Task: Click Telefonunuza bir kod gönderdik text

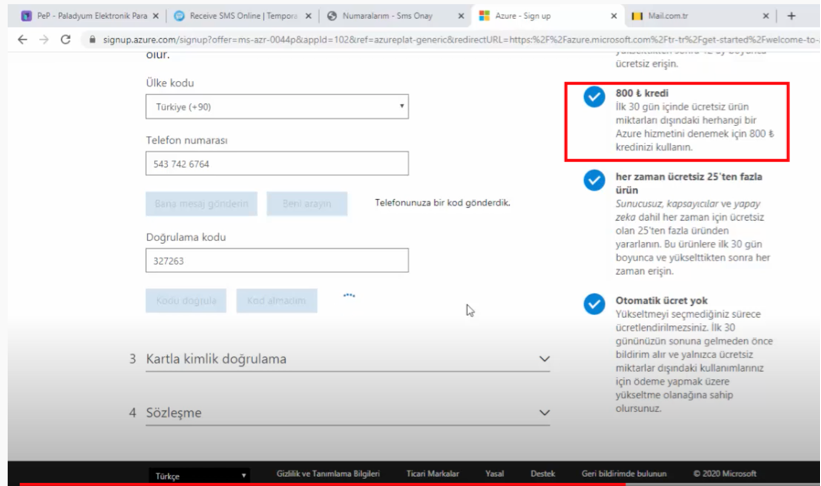Action: pos(442,203)
